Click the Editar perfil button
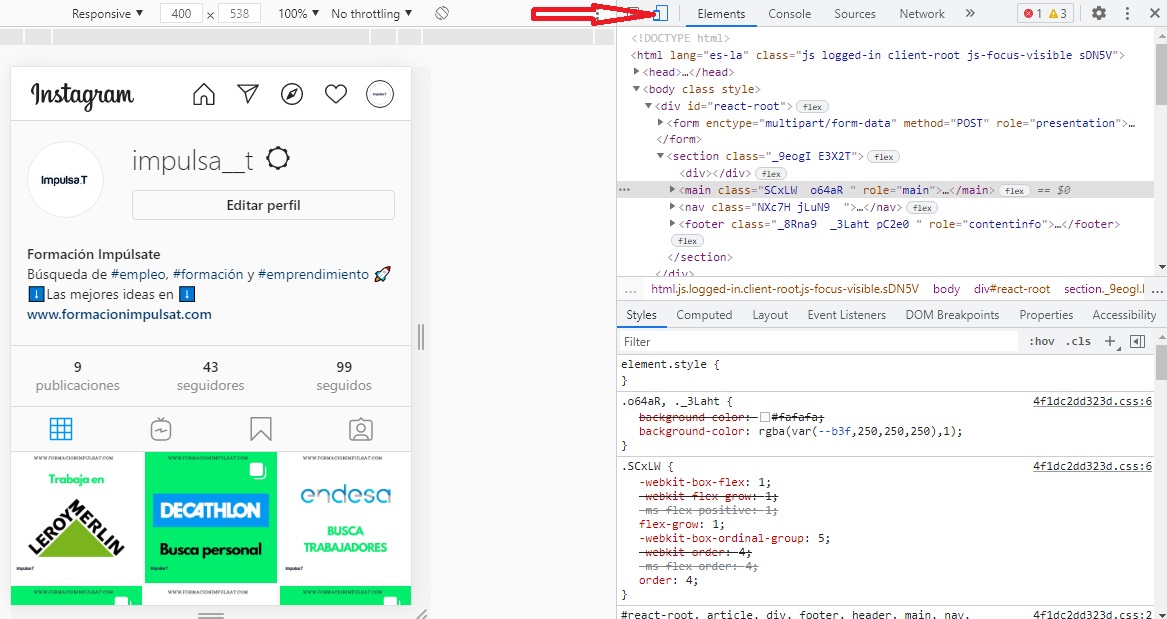 pos(263,205)
